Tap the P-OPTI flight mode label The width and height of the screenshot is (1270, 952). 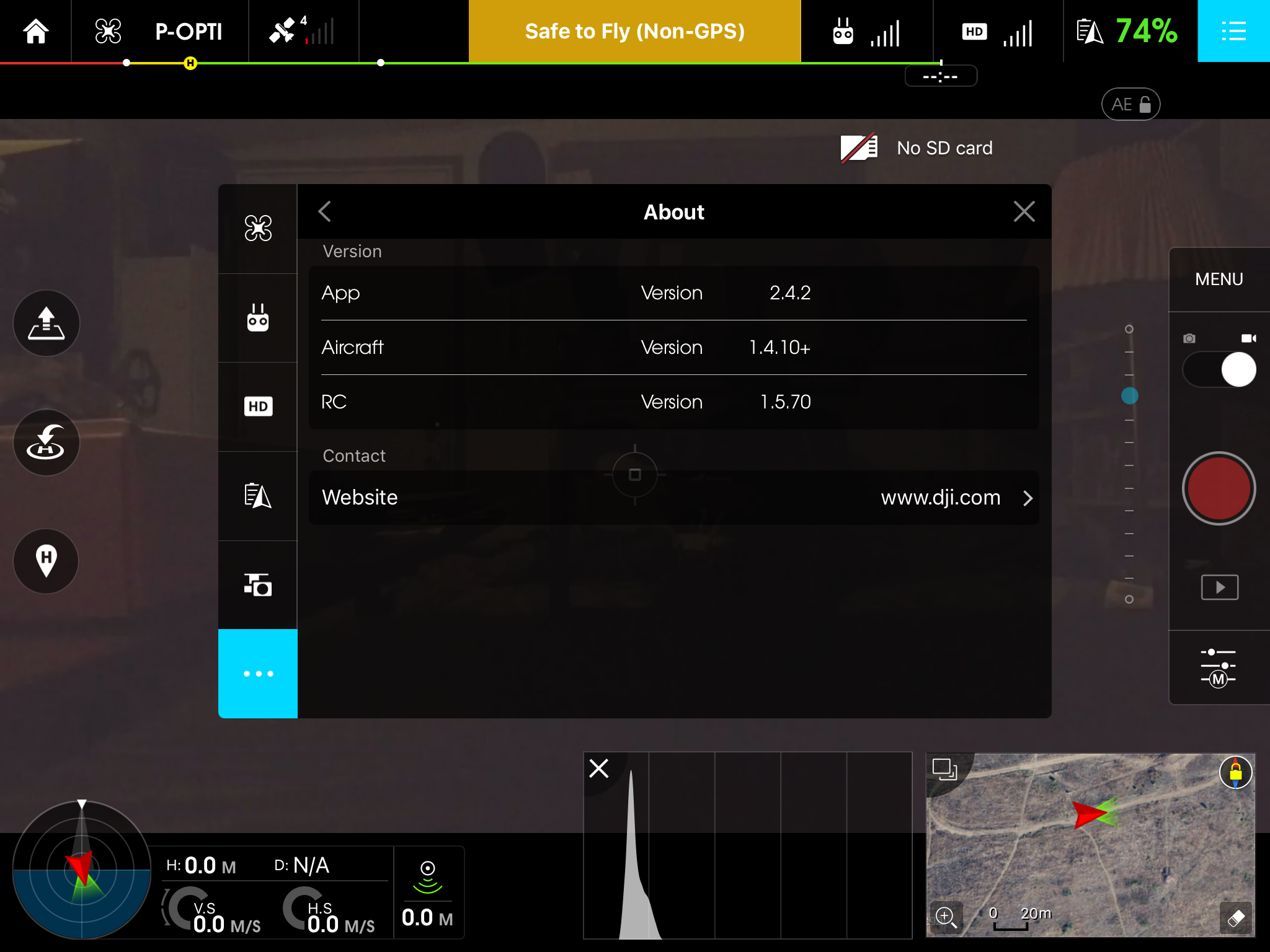(189, 32)
